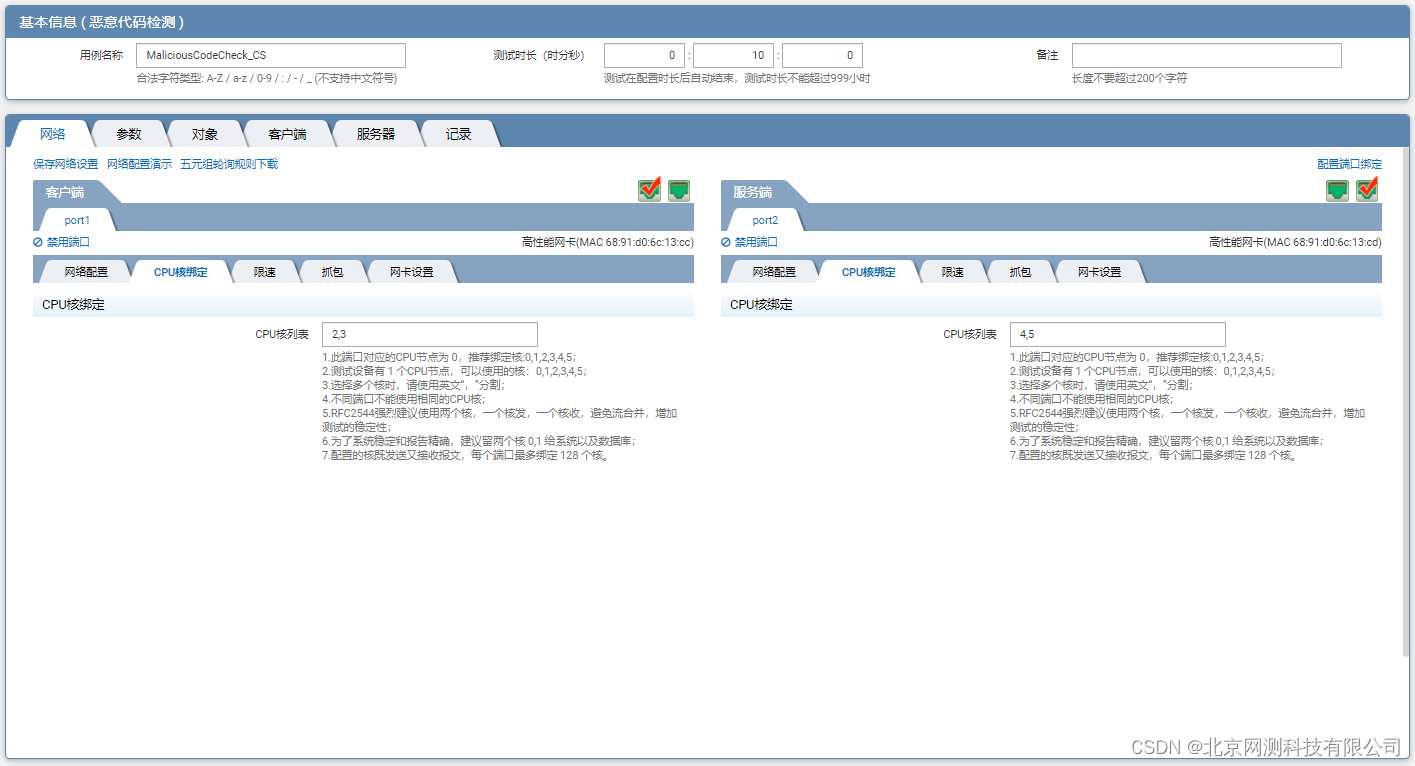Viewport: 1415px width, 766px height.
Task: Click 禁用端口 for client port1
Action: tap(61, 242)
